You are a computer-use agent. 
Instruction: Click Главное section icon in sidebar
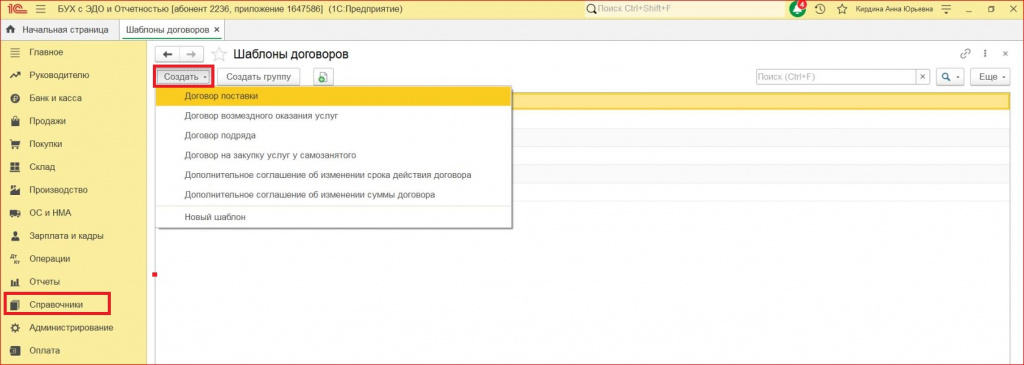(x=15, y=52)
